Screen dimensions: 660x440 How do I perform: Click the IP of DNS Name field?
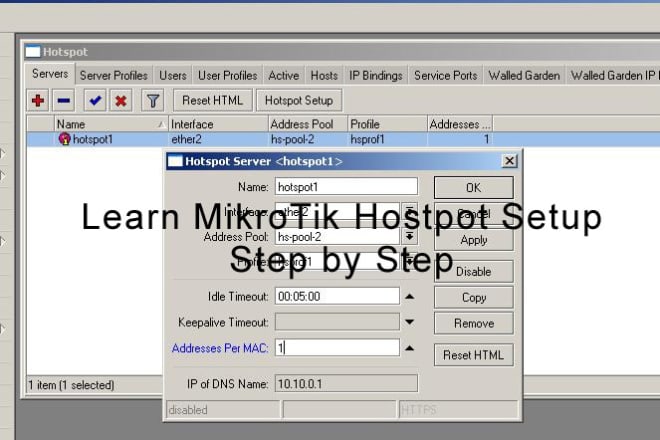pyautogui.click(x=346, y=384)
